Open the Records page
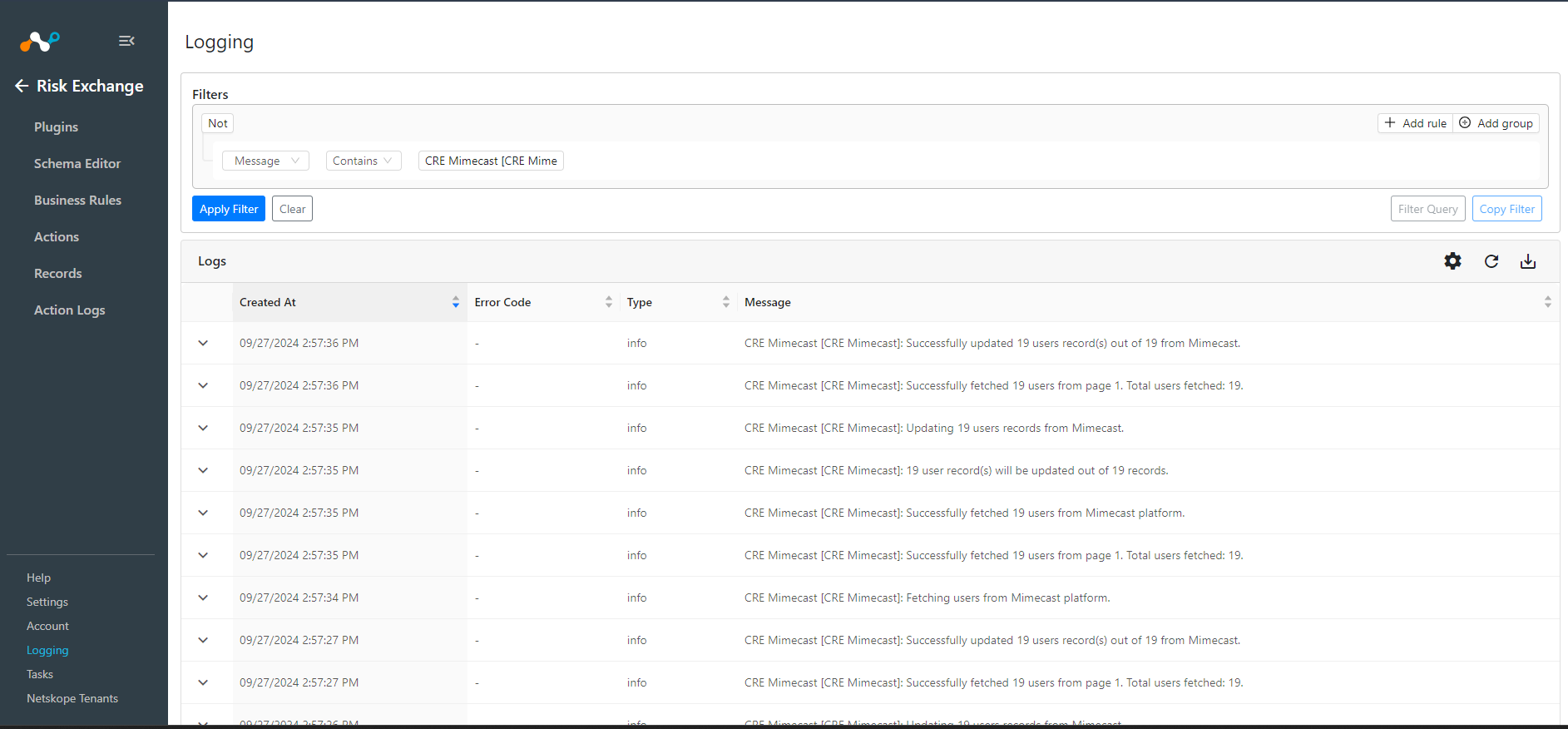This screenshot has width=1568, height=729. (57, 274)
